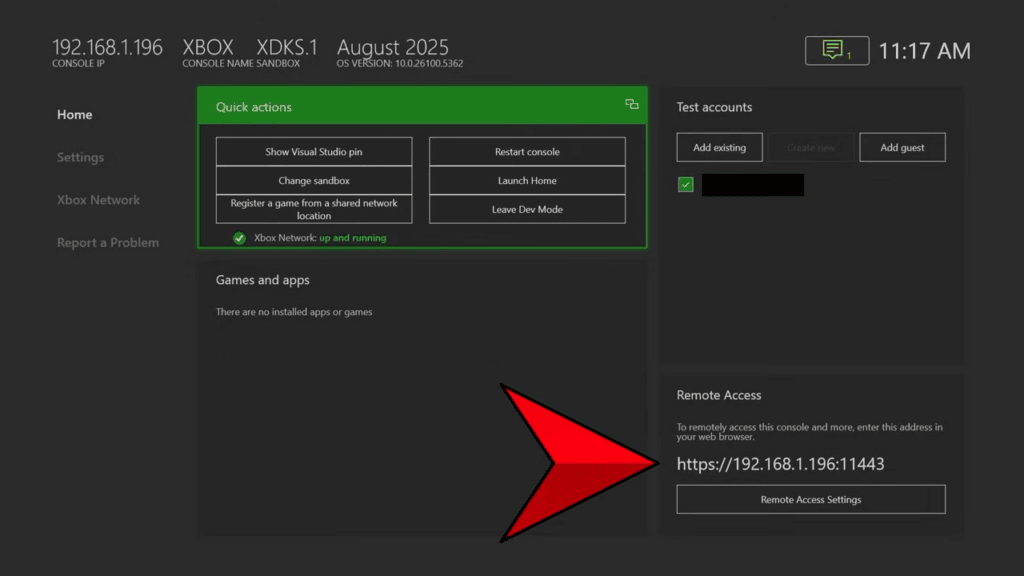Toggle the checkbox next to the test account
Image resolution: width=1024 pixels, height=576 pixels.
(685, 184)
